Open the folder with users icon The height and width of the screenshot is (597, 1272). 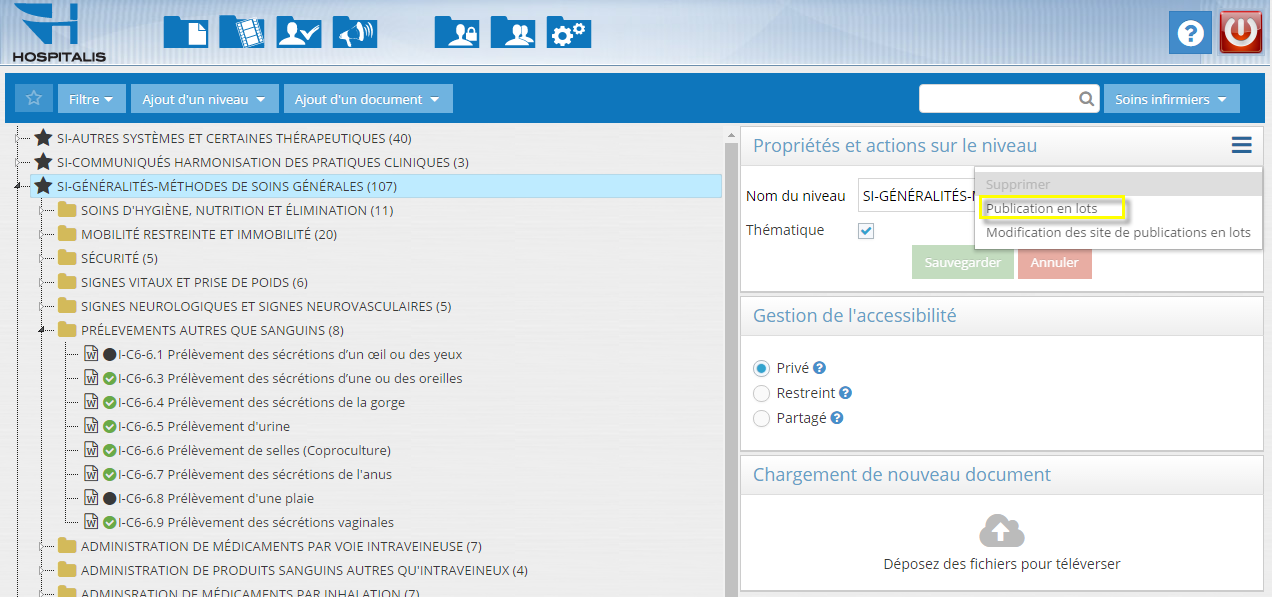(x=512, y=32)
